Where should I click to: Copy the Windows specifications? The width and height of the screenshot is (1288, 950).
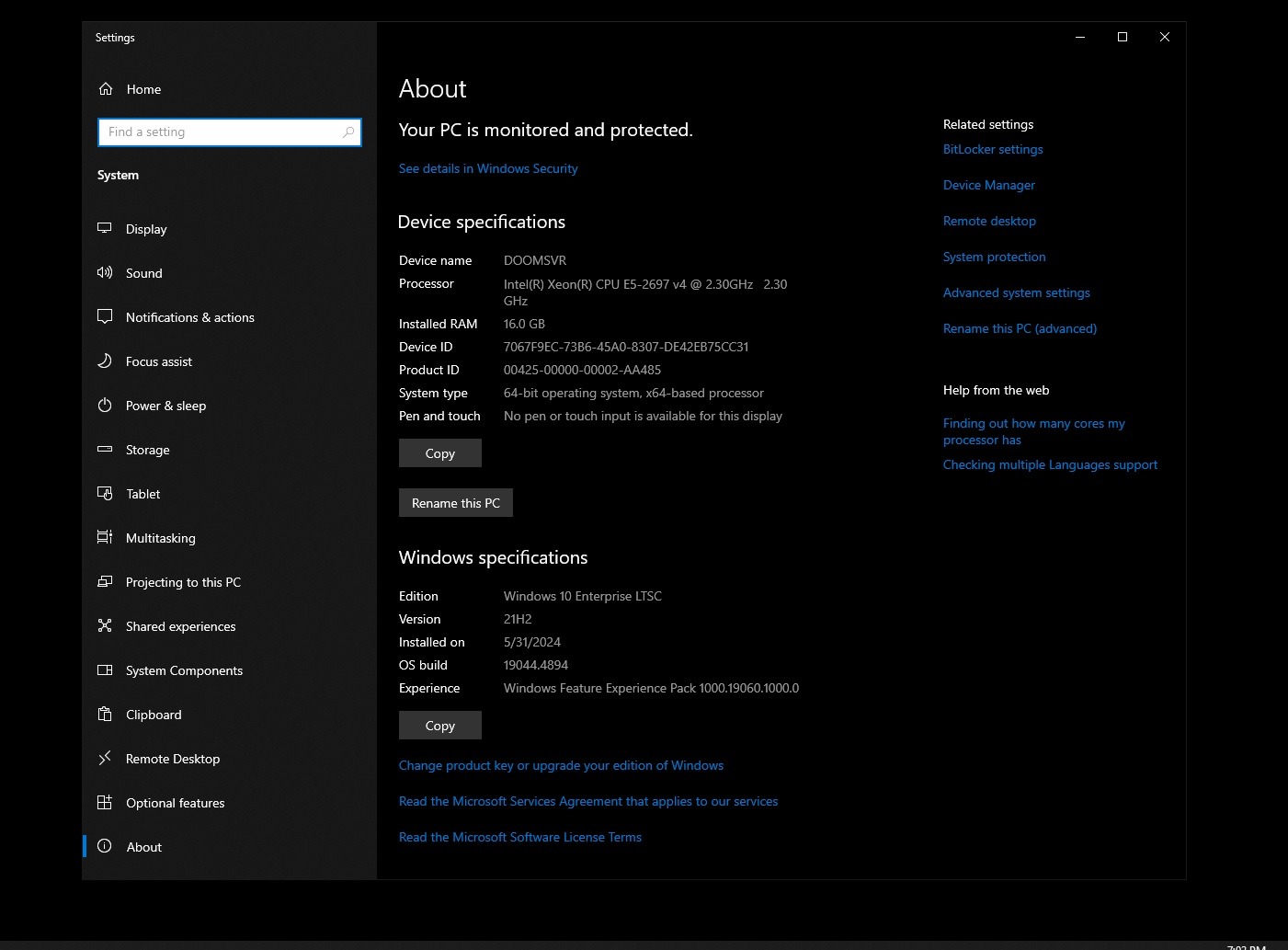tap(440, 726)
